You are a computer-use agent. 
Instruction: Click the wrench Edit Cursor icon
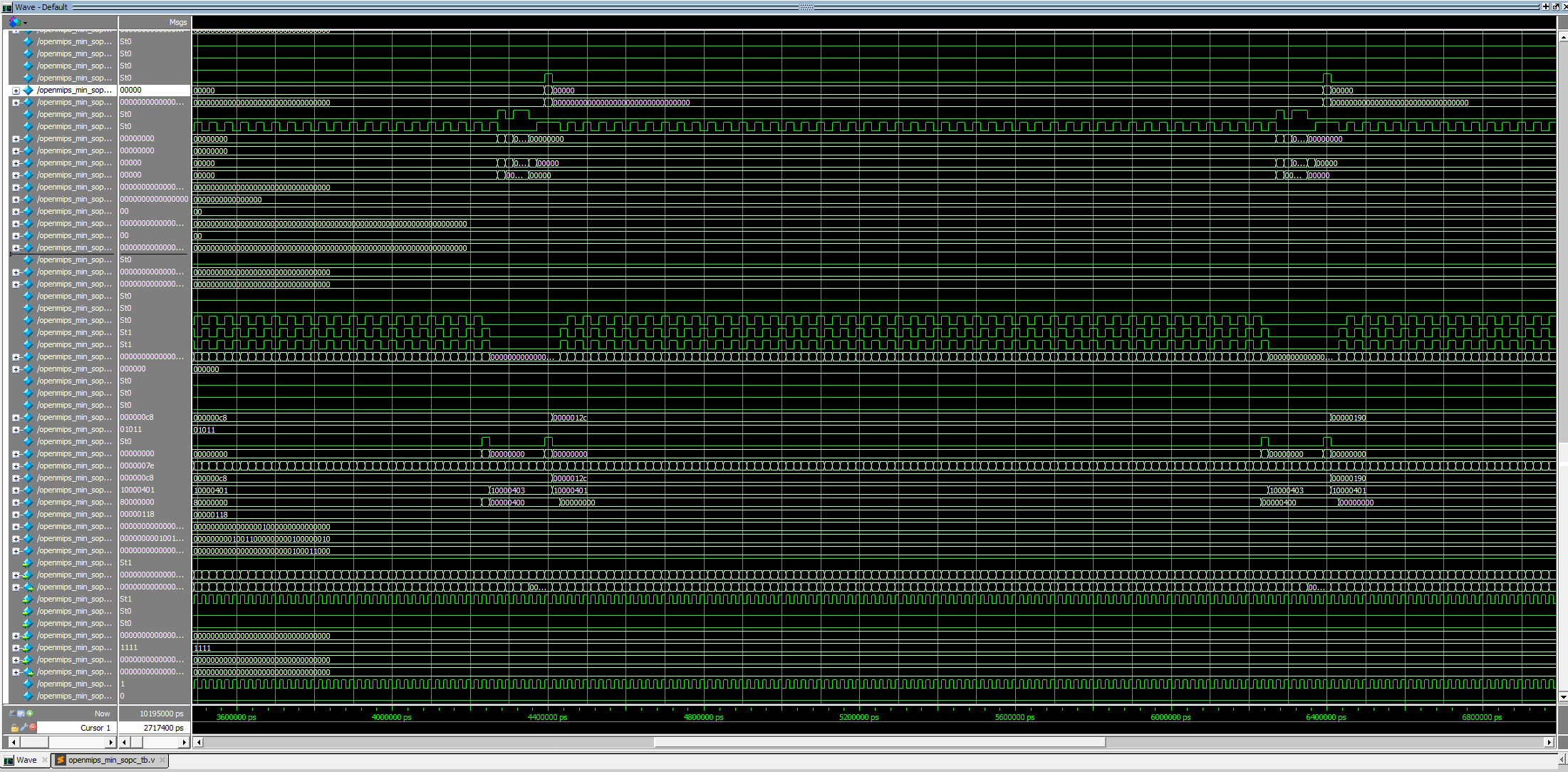24,727
